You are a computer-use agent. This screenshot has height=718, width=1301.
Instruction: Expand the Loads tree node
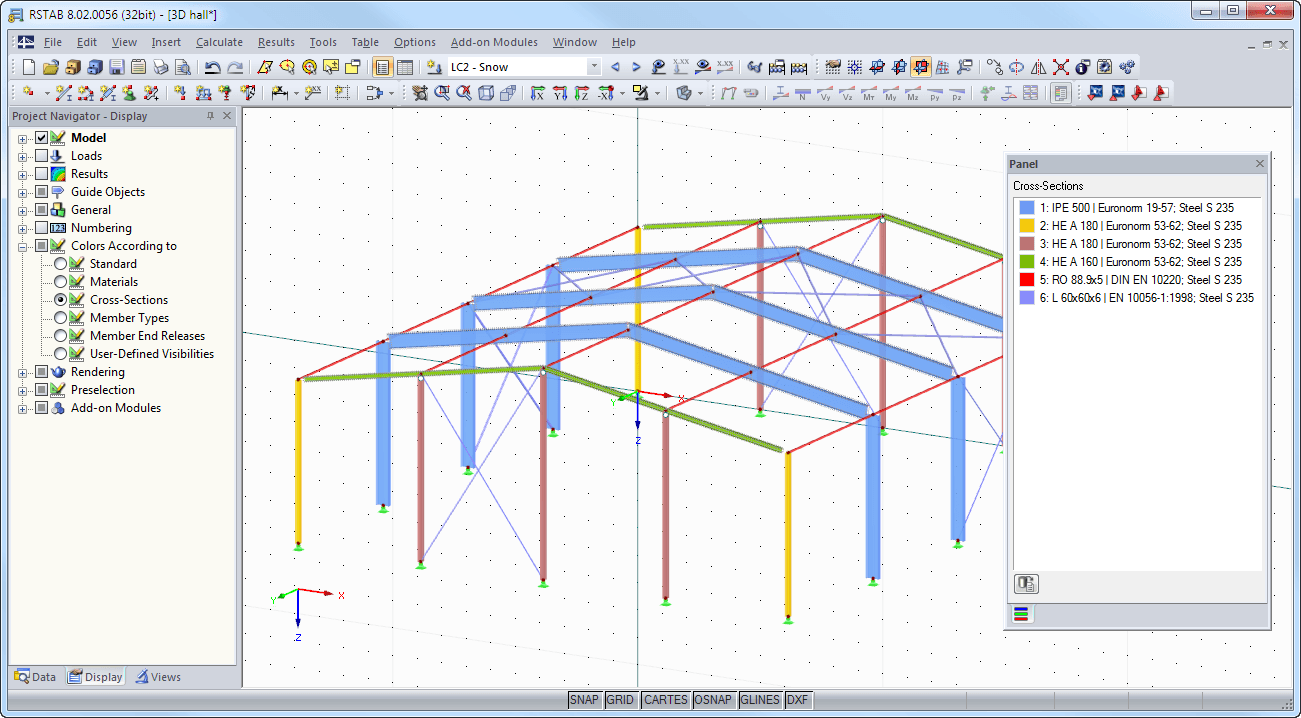click(23, 156)
